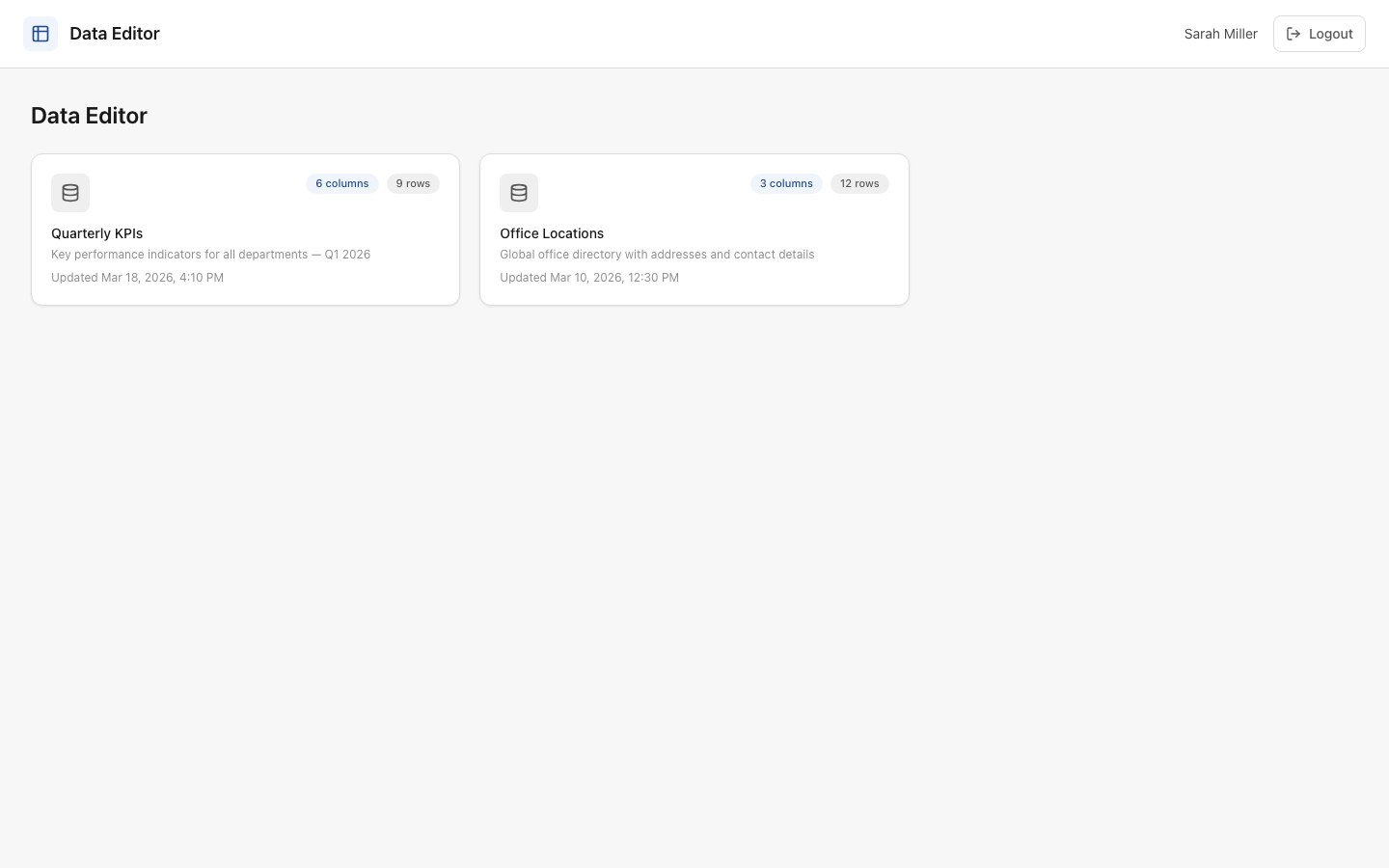The image size is (1389, 868).
Task: Click the Data Editor header bar title
Action: 115,34
